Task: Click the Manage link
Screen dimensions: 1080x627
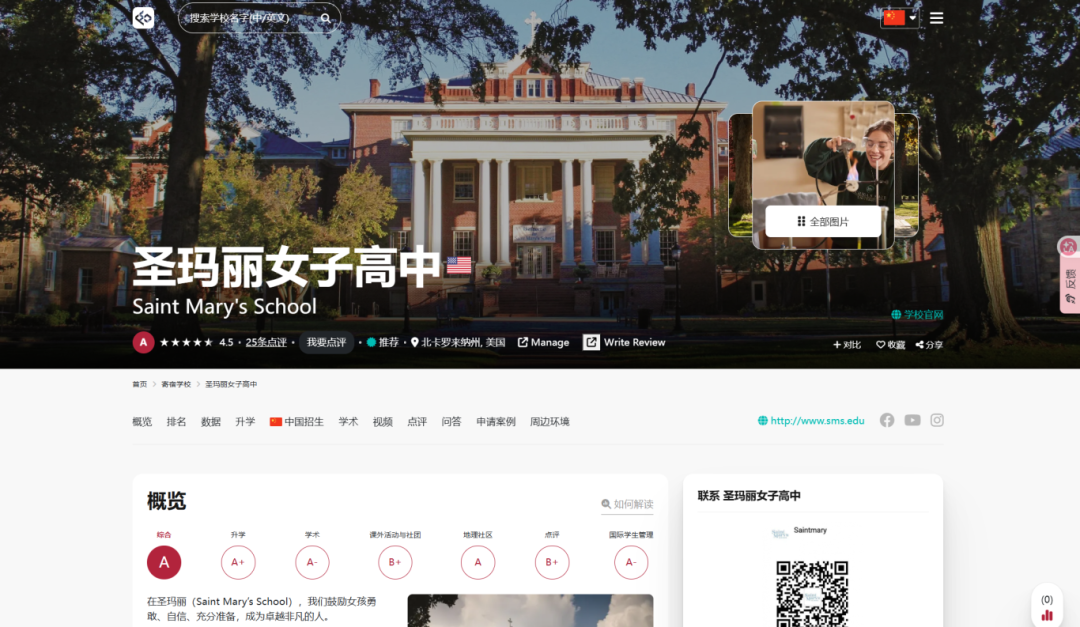Action: [x=543, y=342]
